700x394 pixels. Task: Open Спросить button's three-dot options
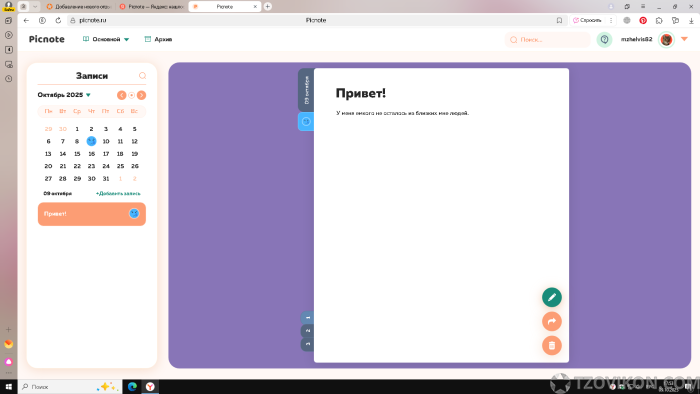click(611, 20)
